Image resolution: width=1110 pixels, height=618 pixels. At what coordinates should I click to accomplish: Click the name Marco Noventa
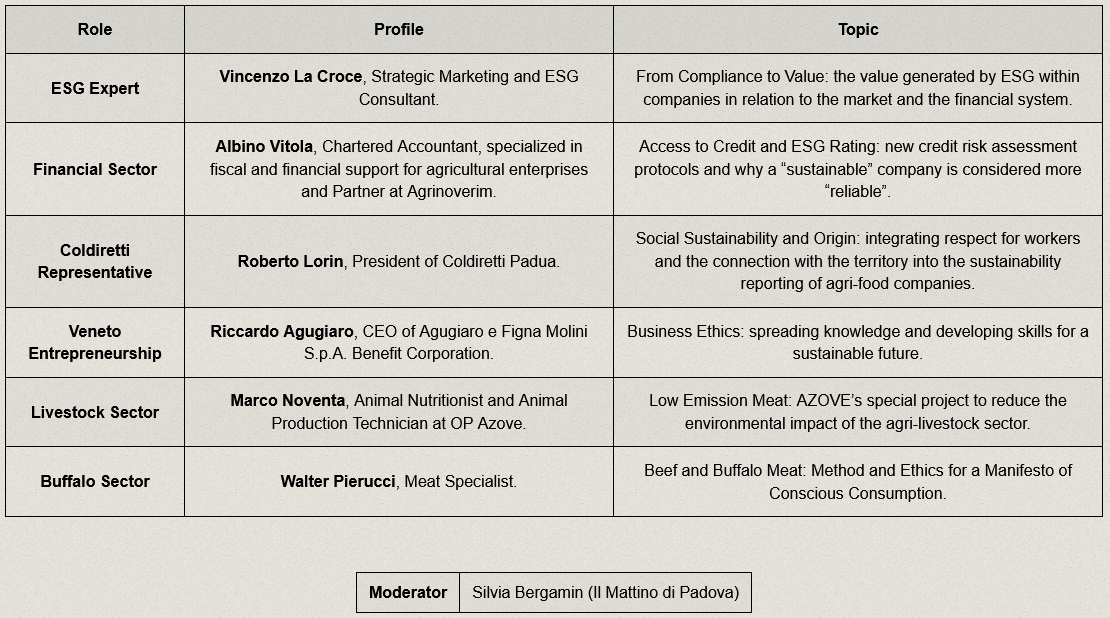click(287, 401)
